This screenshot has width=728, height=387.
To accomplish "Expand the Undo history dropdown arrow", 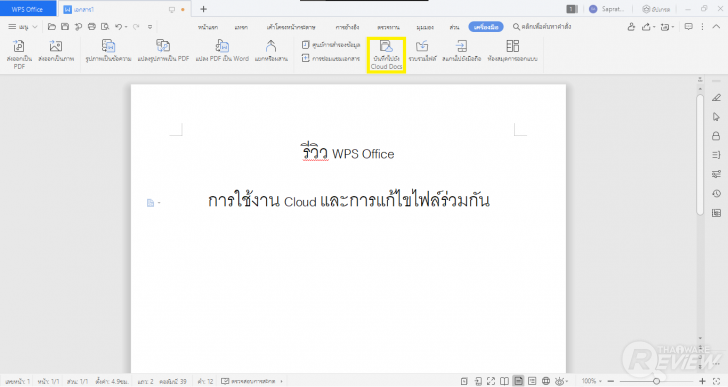I will tap(126, 27).
